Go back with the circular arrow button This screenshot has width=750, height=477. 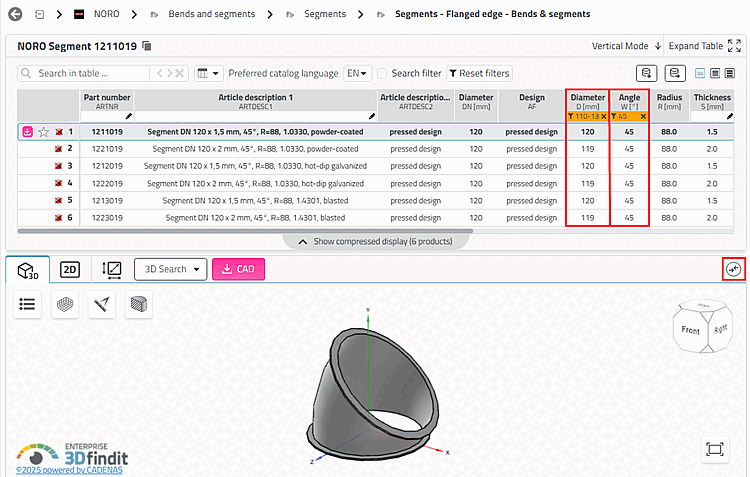click(15, 14)
